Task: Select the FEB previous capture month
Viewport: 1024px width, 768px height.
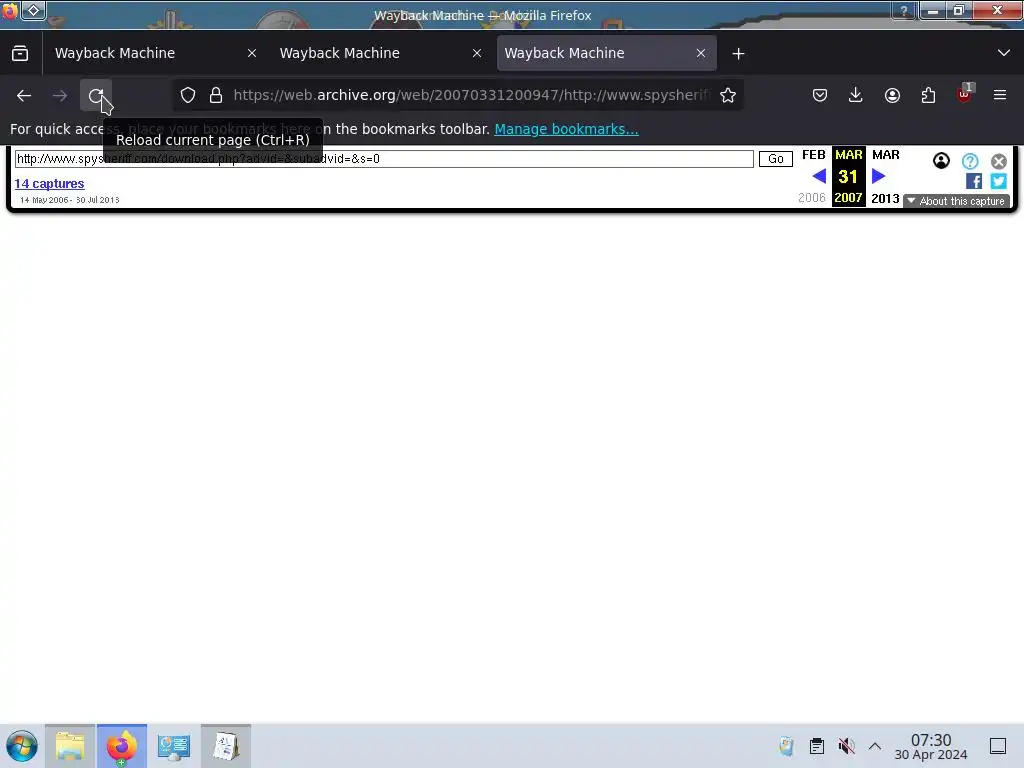Action: click(814, 155)
